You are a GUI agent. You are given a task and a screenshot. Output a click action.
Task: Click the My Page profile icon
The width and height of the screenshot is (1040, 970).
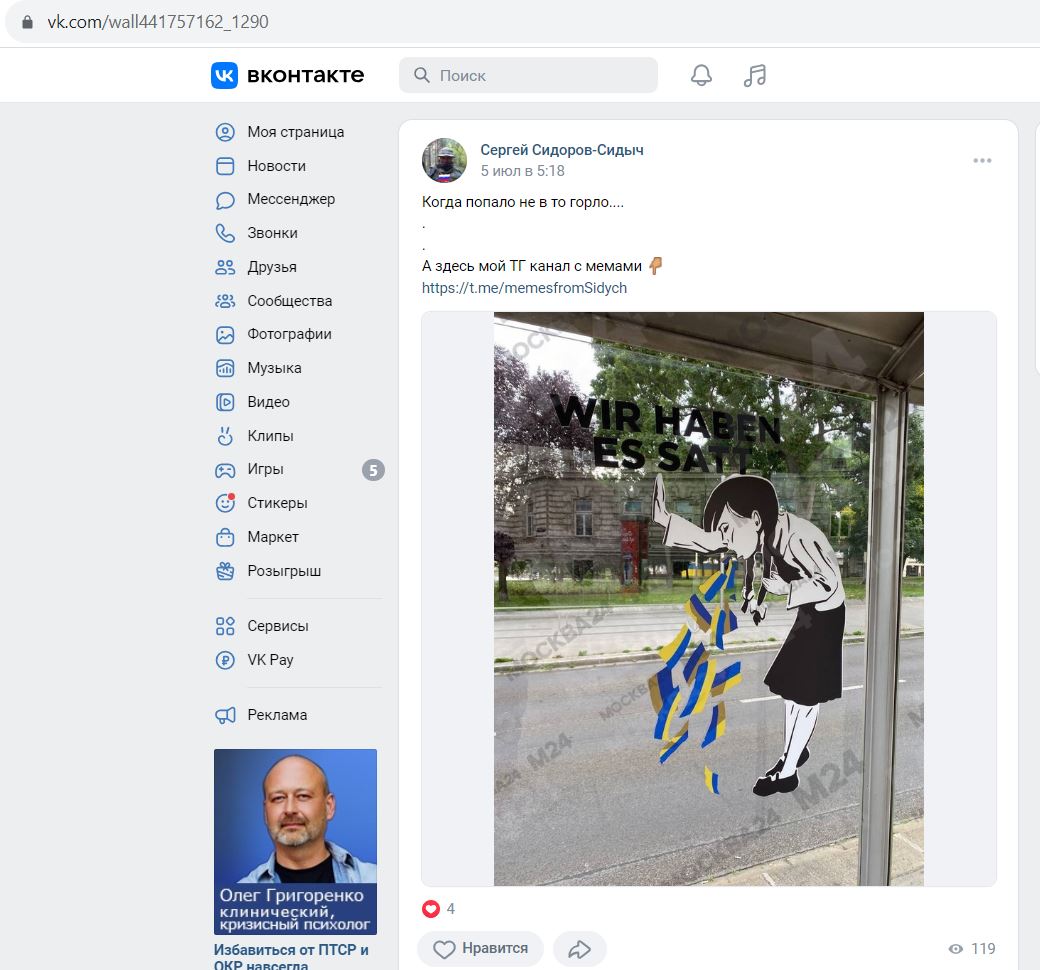point(226,132)
